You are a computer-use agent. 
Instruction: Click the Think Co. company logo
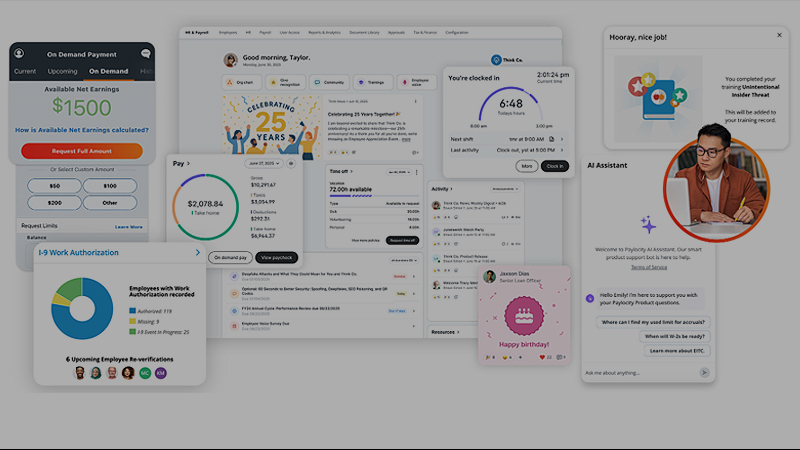coord(497,60)
